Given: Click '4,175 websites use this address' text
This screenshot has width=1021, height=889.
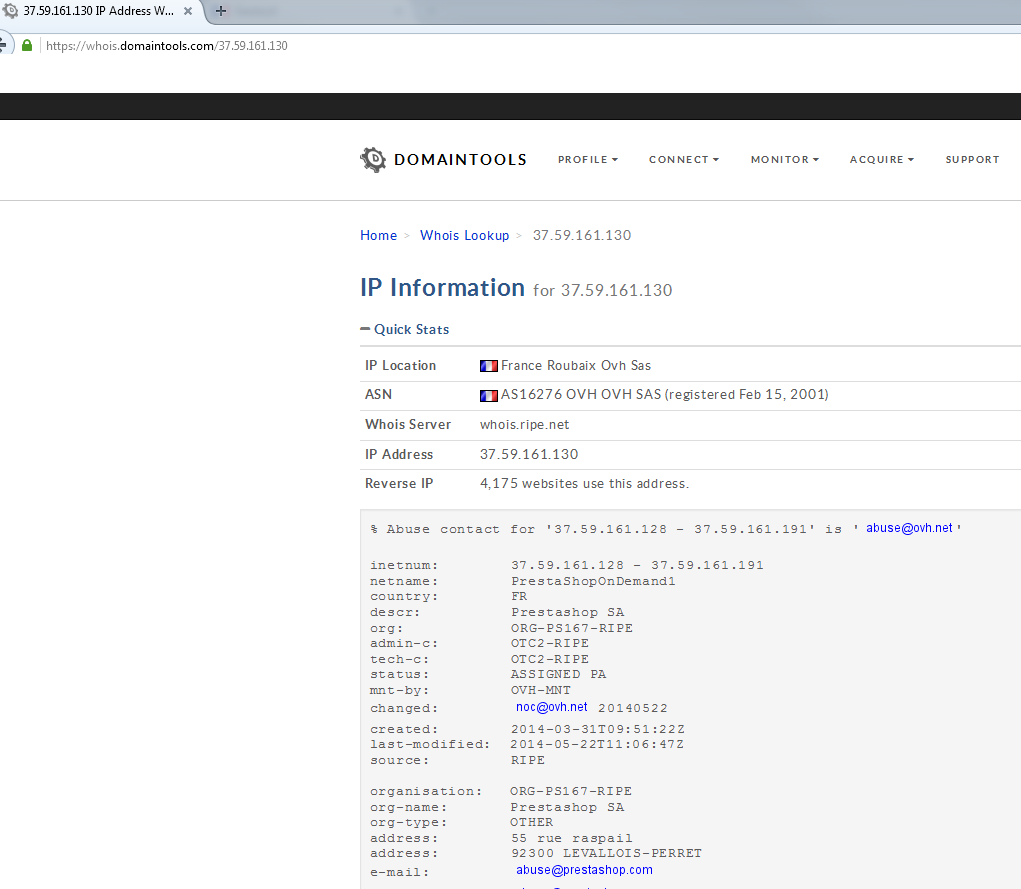Looking at the screenshot, I should click(584, 484).
